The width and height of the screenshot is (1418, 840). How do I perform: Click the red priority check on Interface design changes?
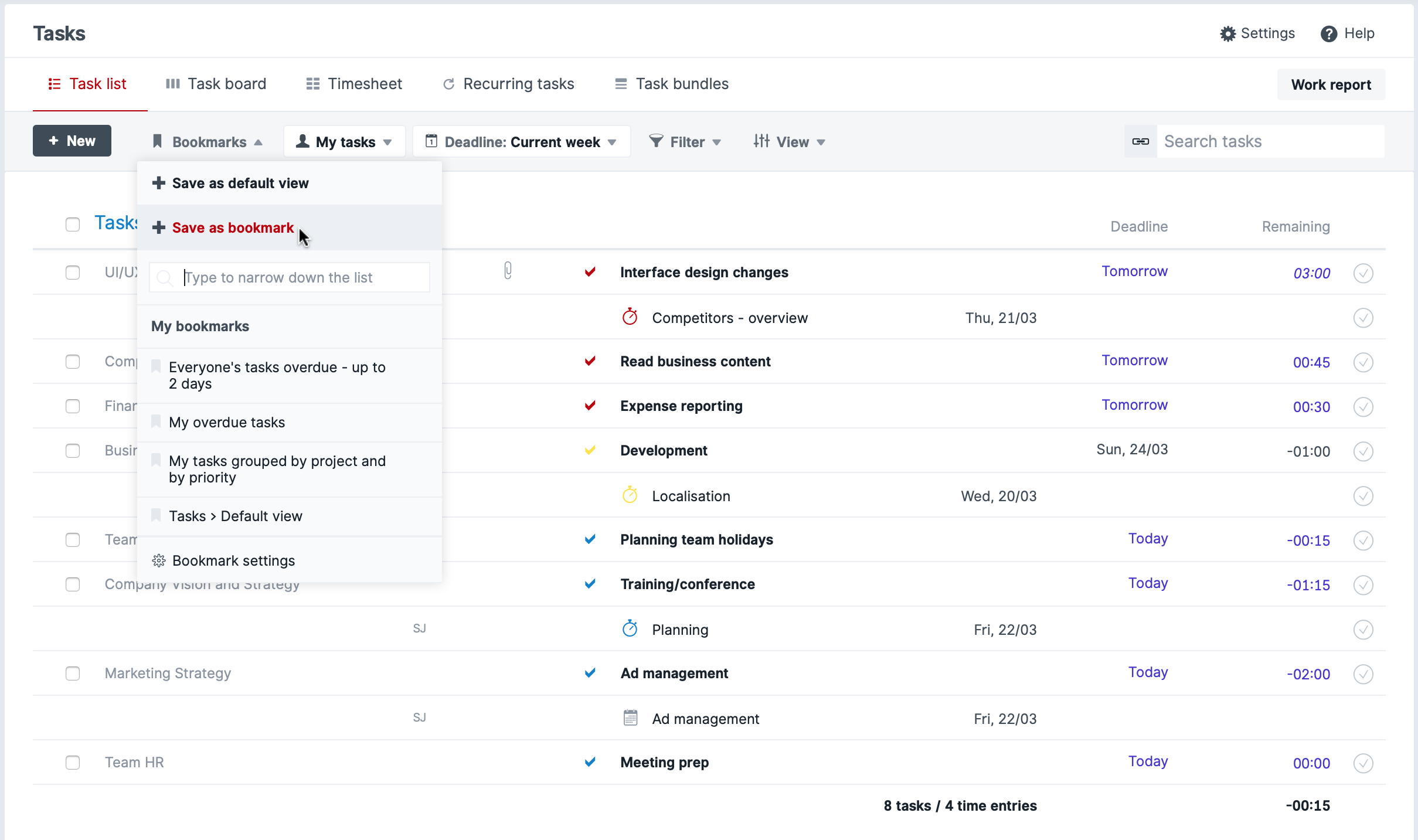click(x=590, y=271)
